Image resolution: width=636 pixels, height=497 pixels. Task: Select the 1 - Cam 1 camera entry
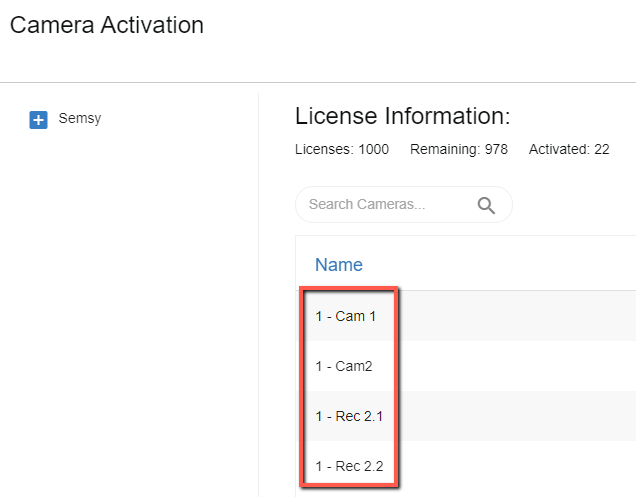(346, 316)
